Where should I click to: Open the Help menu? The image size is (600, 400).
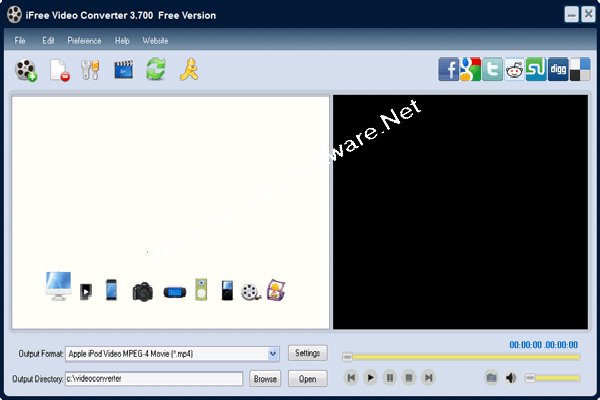click(122, 41)
